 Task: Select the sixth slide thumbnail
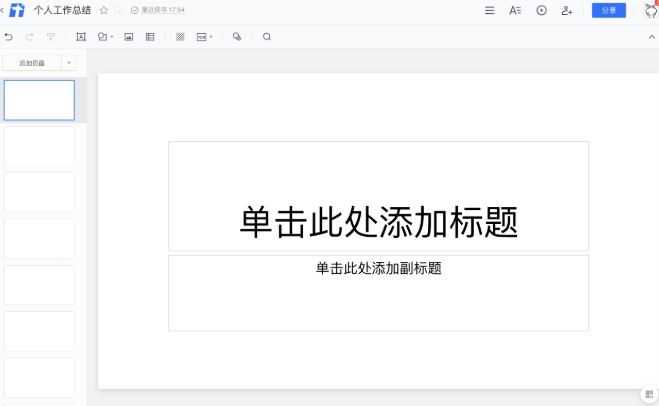click(40, 331)
